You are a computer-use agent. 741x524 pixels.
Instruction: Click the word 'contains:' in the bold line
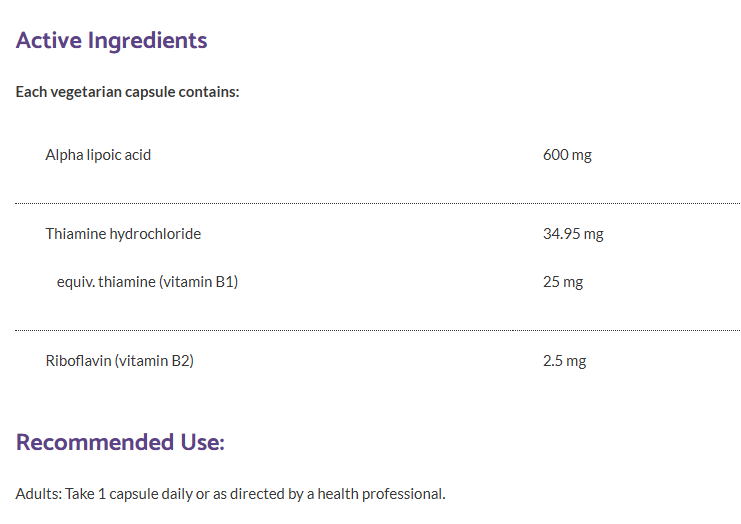point(209,92)
